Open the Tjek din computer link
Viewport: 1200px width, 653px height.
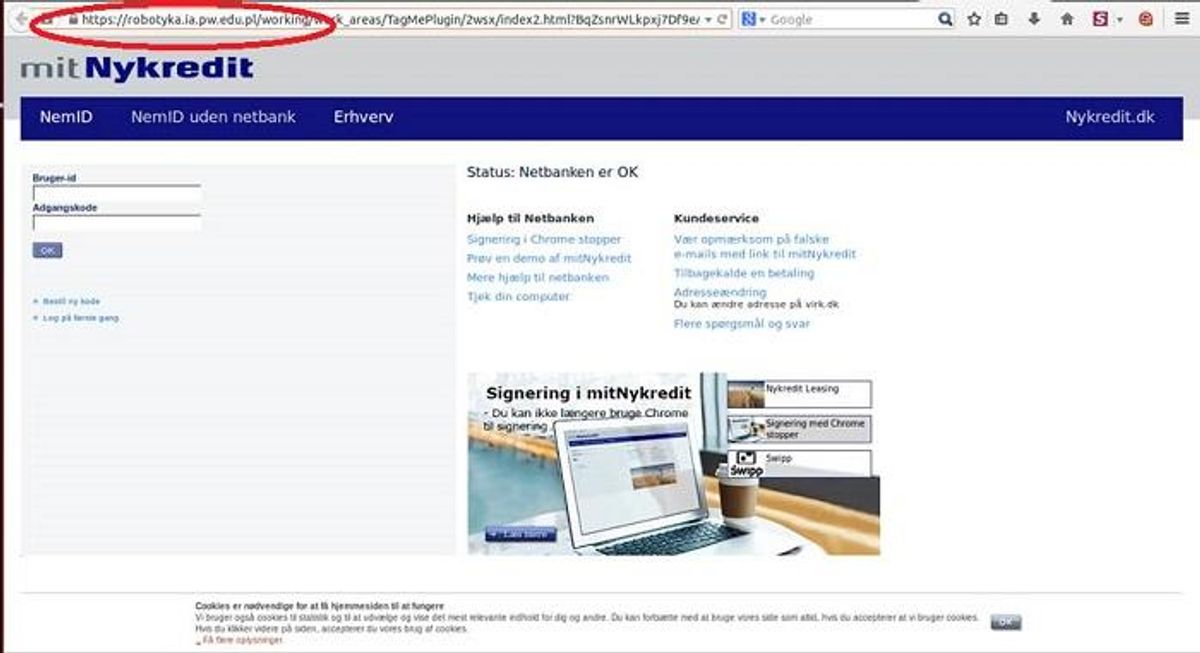pyautogui.click(x=518, y=297)
